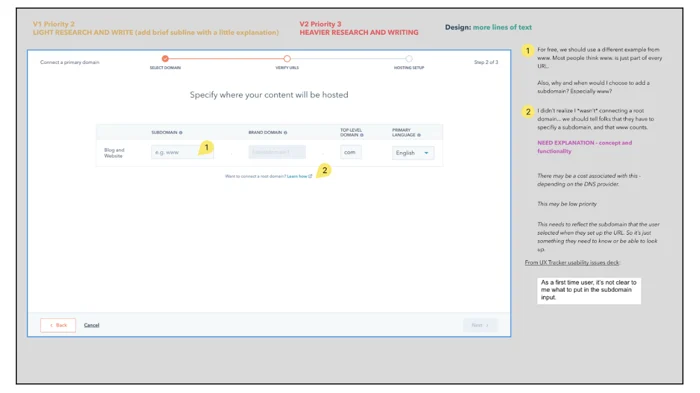
Task: Select the Verify URLs step circle
Action: coord(287,59)
